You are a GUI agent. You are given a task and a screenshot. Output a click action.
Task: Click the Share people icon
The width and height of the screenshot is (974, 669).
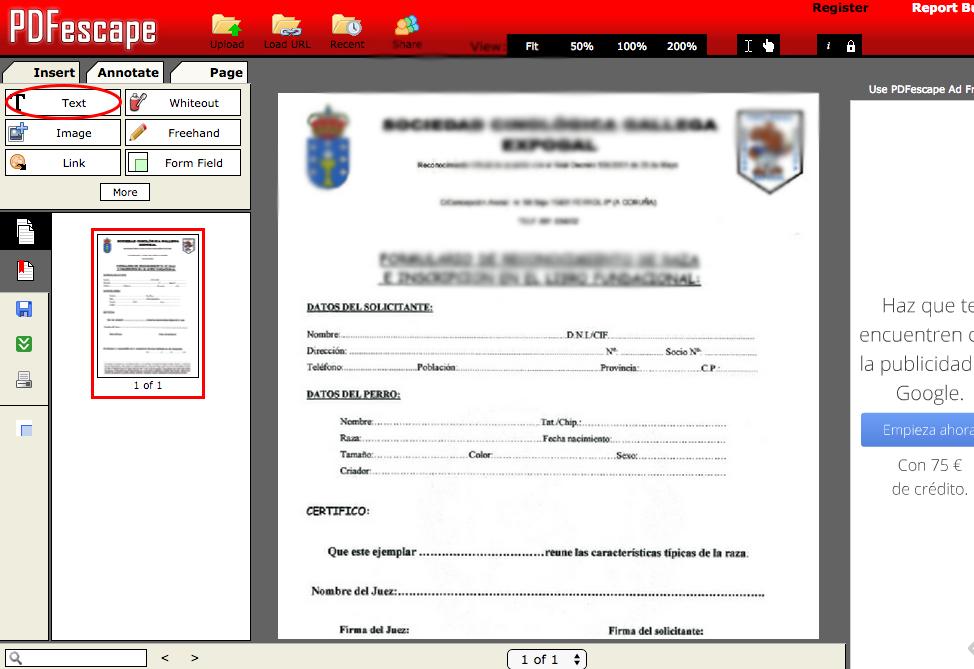click(x=407, y=27)
